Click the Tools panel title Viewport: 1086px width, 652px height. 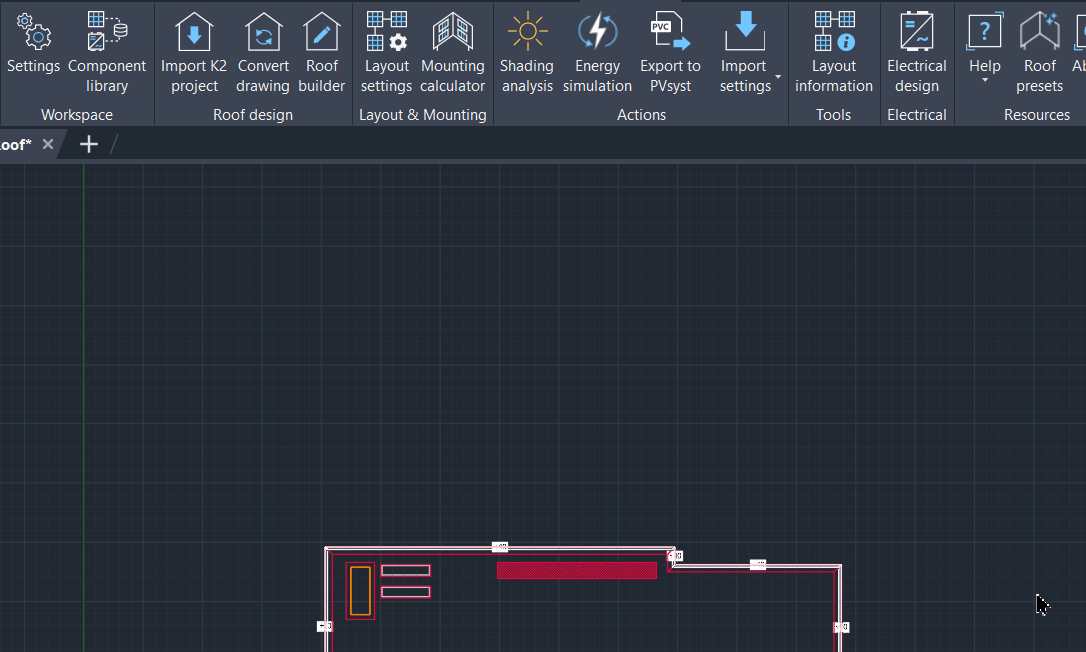point(833,115)
